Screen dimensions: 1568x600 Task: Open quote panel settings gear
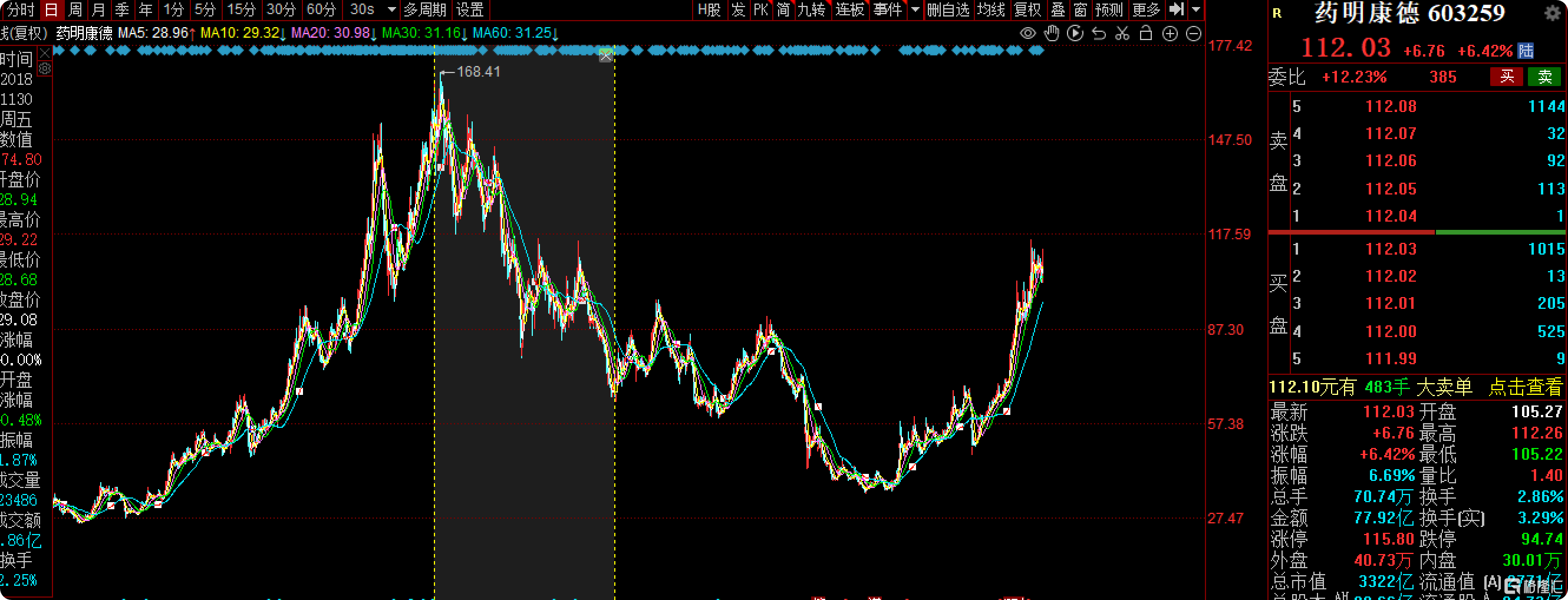1552,14
